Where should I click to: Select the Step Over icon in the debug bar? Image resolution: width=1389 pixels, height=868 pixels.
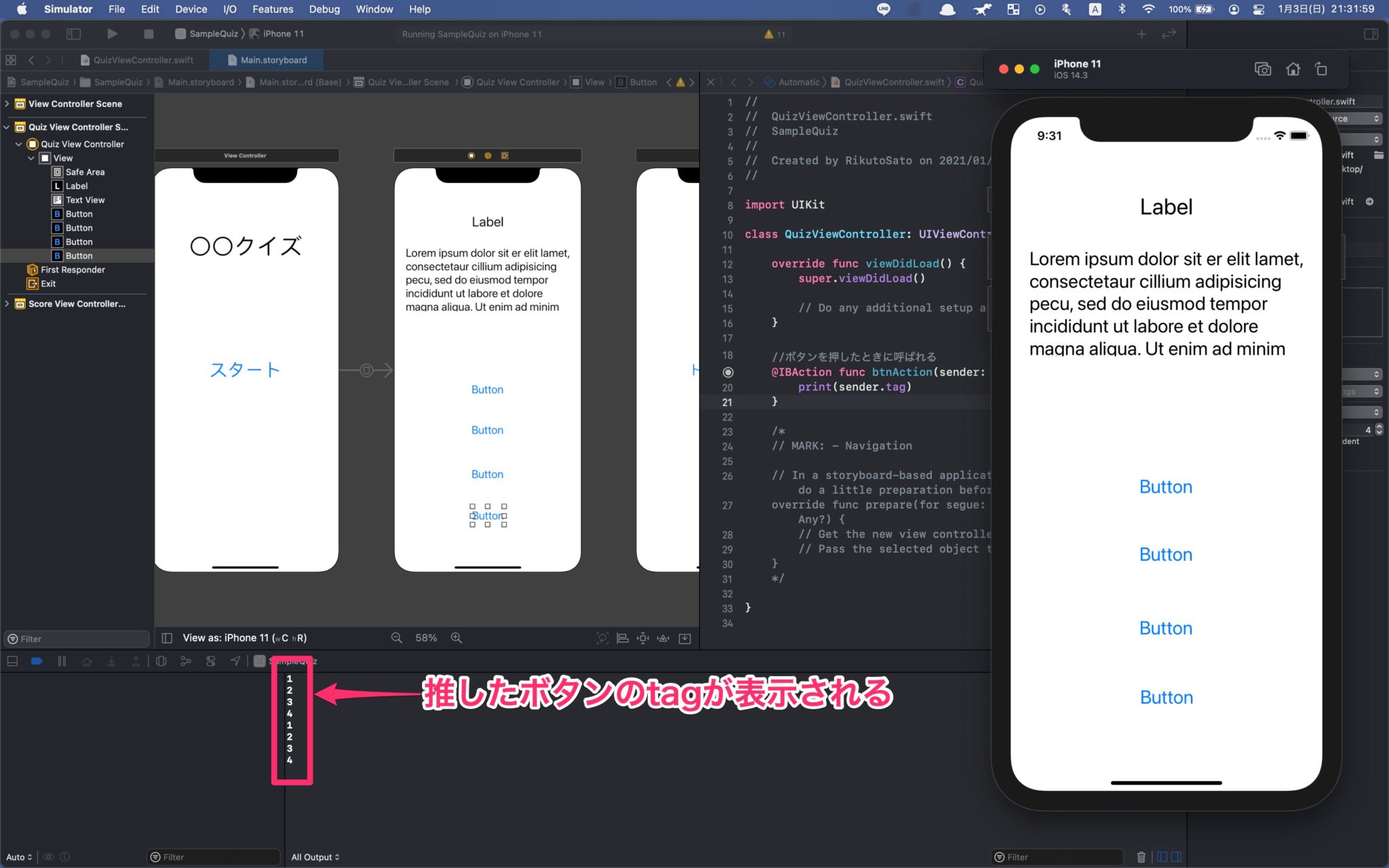point(87,661)
